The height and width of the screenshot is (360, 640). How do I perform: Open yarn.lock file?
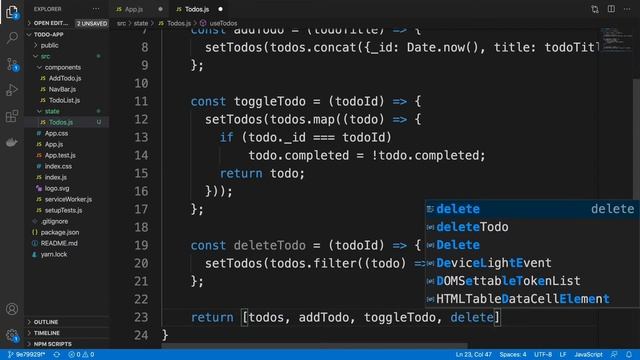(53, 255)
